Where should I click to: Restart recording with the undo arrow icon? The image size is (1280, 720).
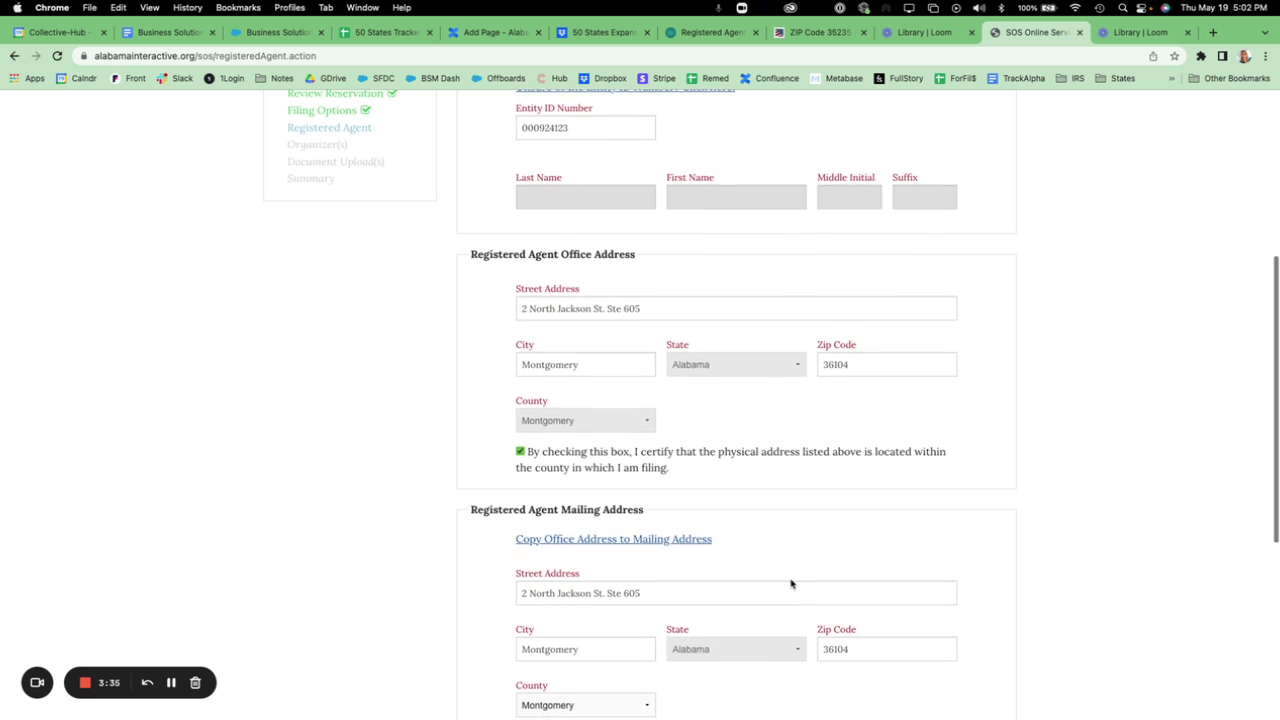[x=147, y=683]
